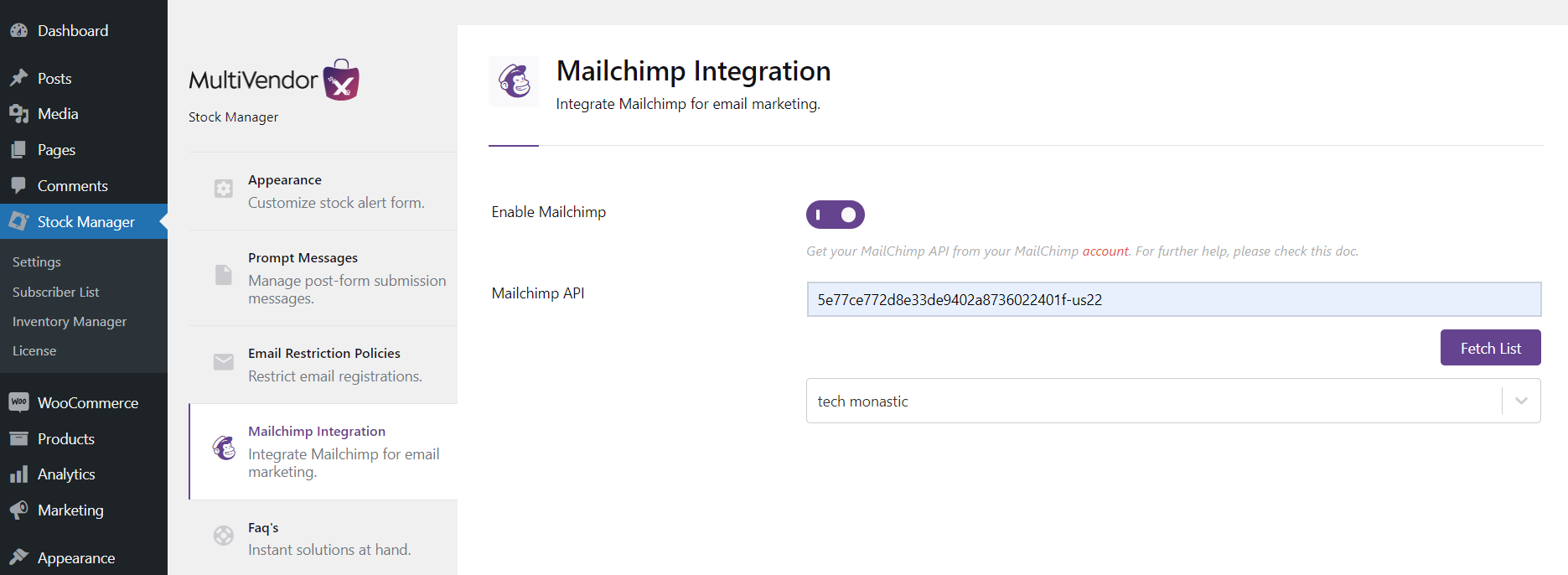This screenshot has height=575, width=1568.
Task: Click the Mailchimp API label
Action: (538, 293)
